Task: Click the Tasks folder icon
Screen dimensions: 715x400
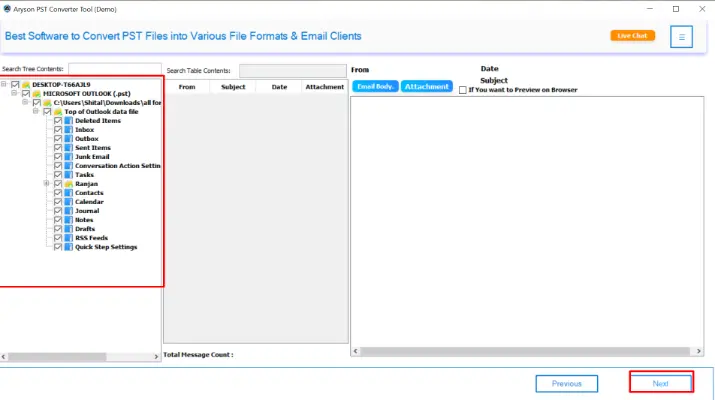Action: [69, 175]
